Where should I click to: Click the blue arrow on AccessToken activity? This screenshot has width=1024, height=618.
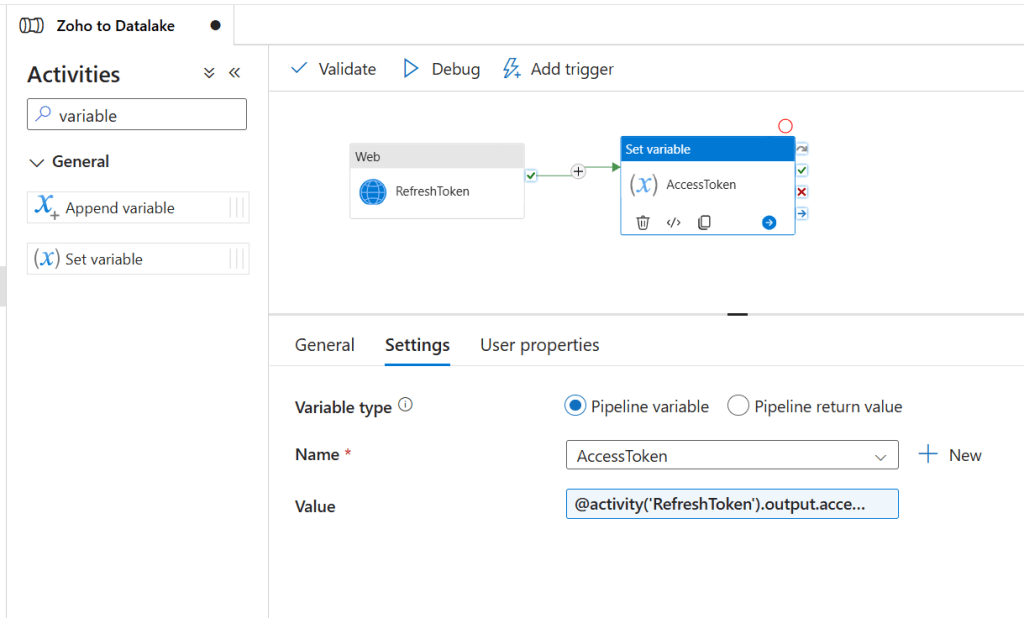coord(768,222)
